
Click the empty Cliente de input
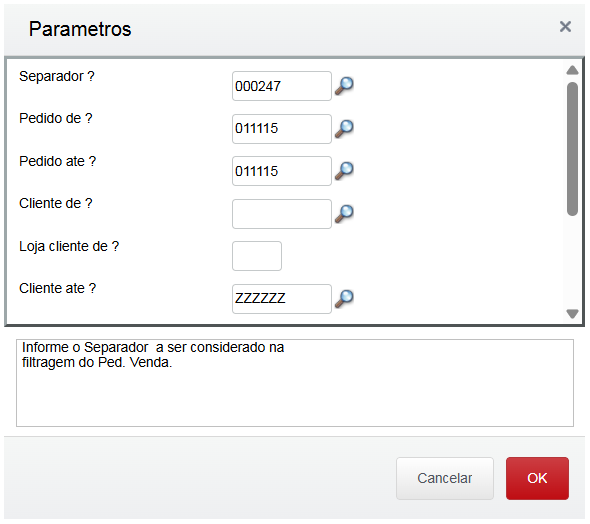[282, 214]
